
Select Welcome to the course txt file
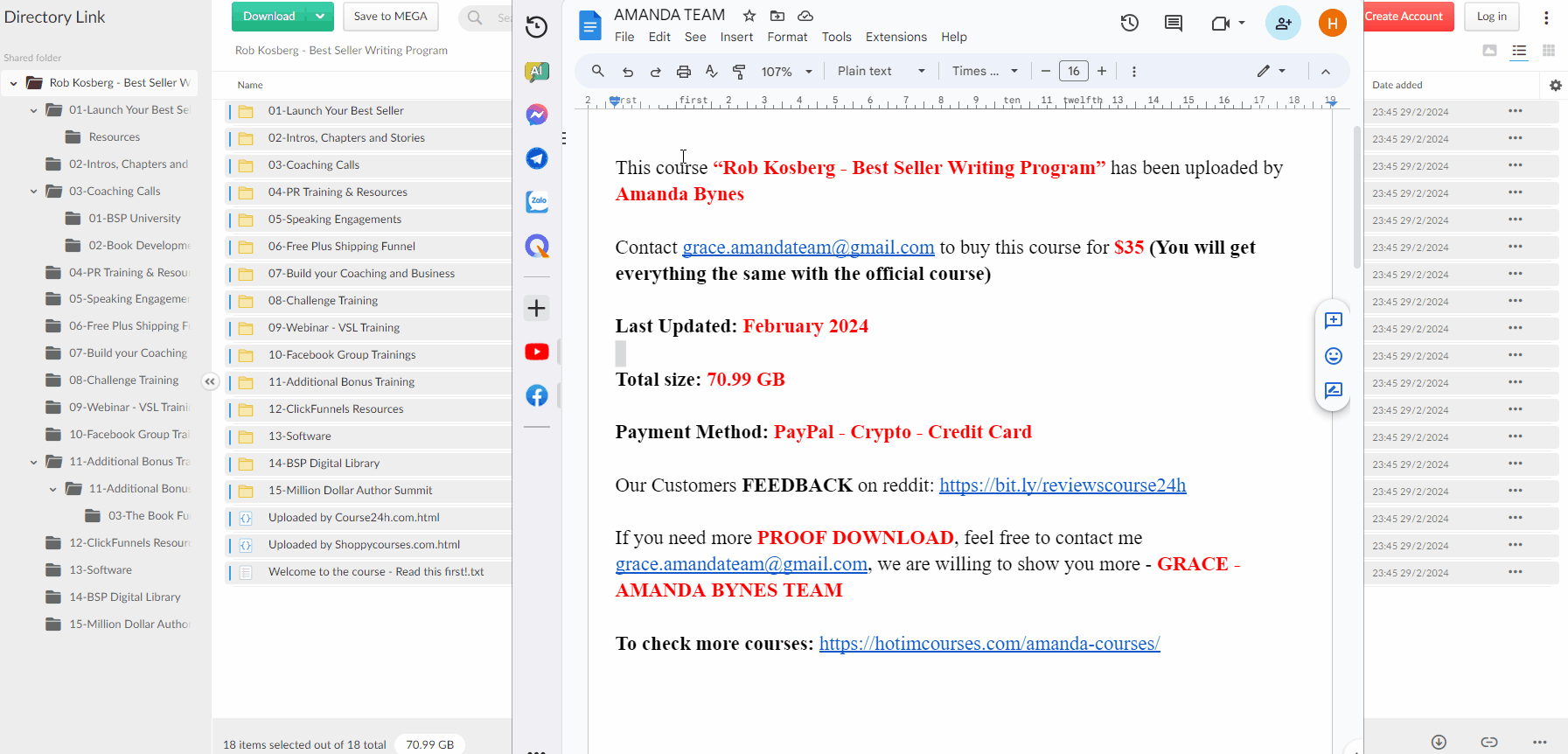pos(368,572)
